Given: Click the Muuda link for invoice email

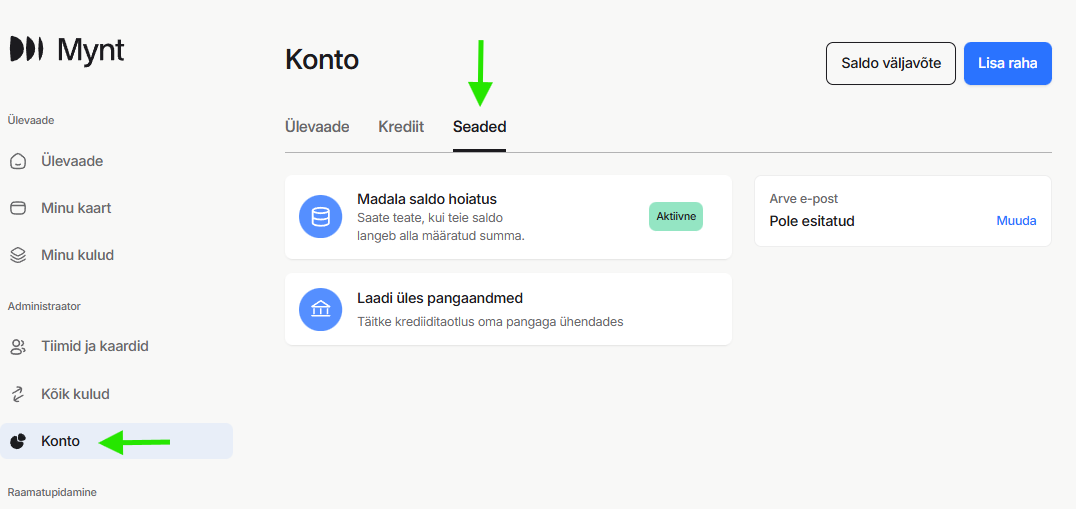Looking at the screenshot, I should point(1016,221).
